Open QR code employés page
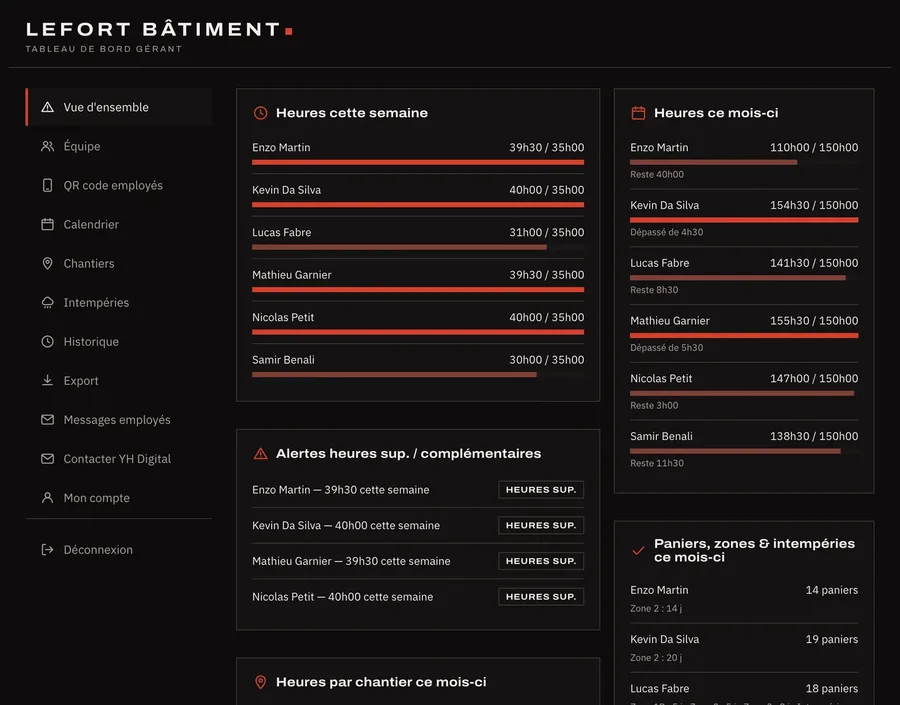 click(119, 185)
